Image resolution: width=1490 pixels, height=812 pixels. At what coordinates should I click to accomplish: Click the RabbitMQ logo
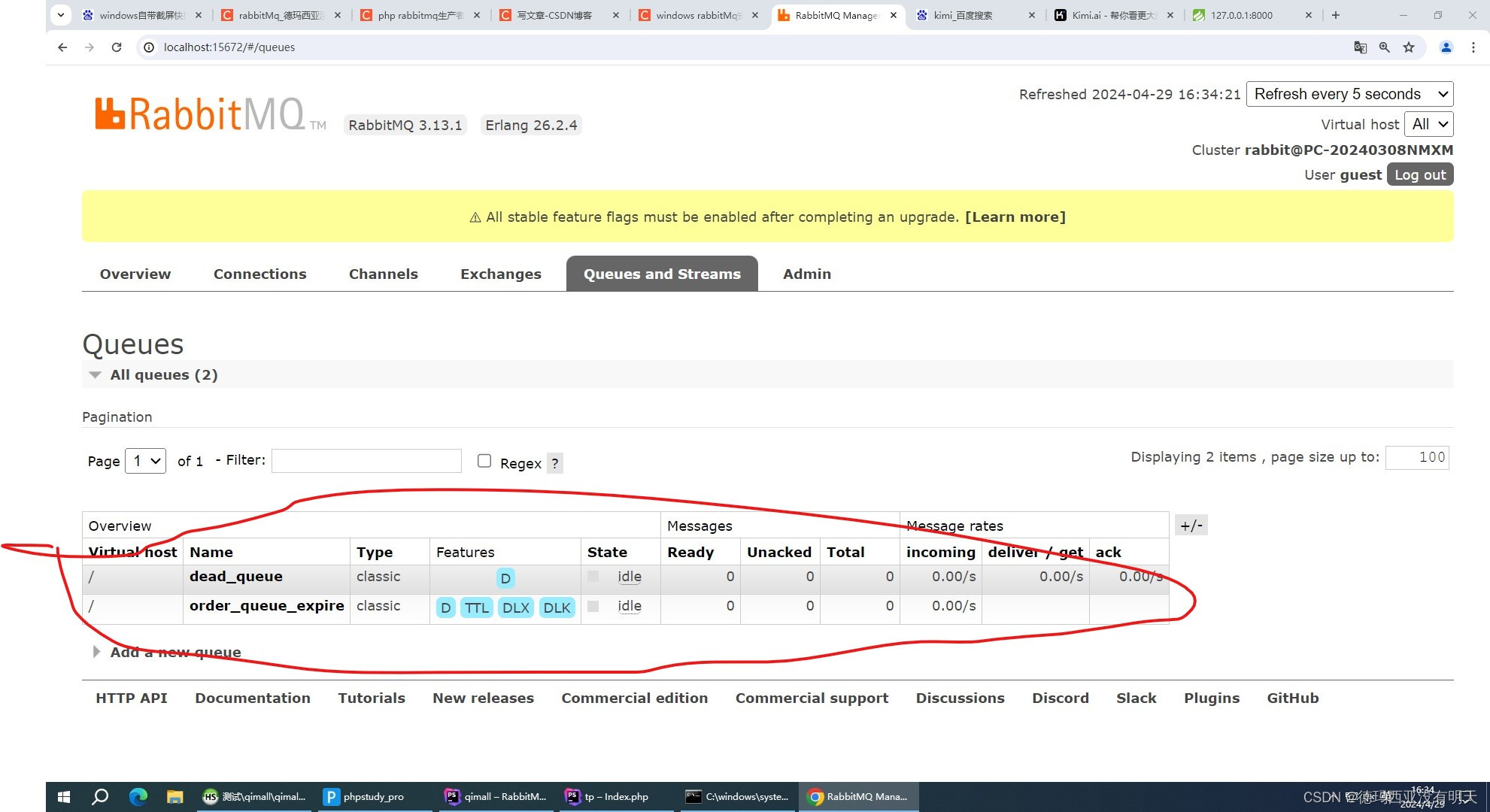click(199, 115)
